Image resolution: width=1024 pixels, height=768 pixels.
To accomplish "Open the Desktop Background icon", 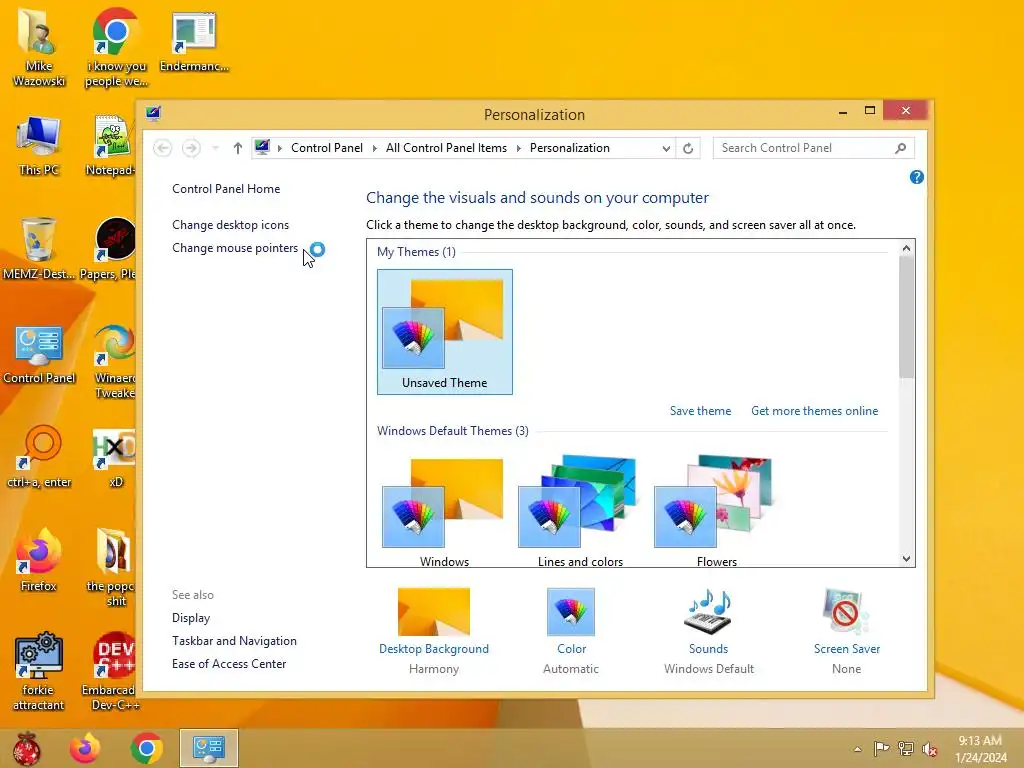I will [x=434, y=611].
